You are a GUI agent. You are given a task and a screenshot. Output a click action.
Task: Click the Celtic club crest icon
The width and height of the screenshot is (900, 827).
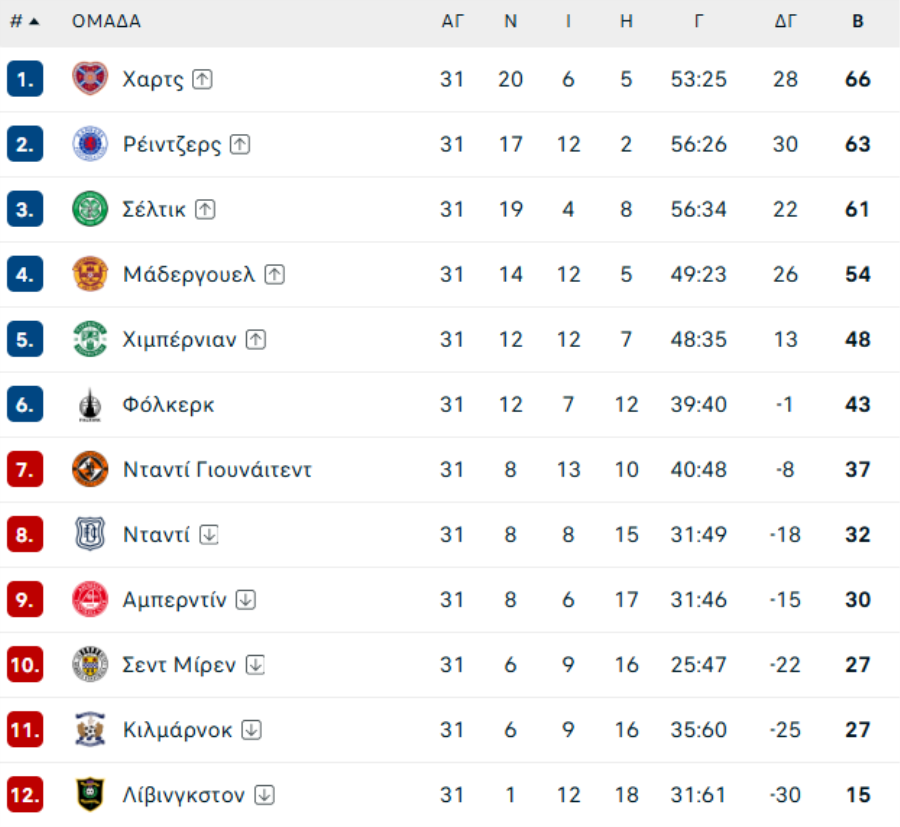coord(90,209)
